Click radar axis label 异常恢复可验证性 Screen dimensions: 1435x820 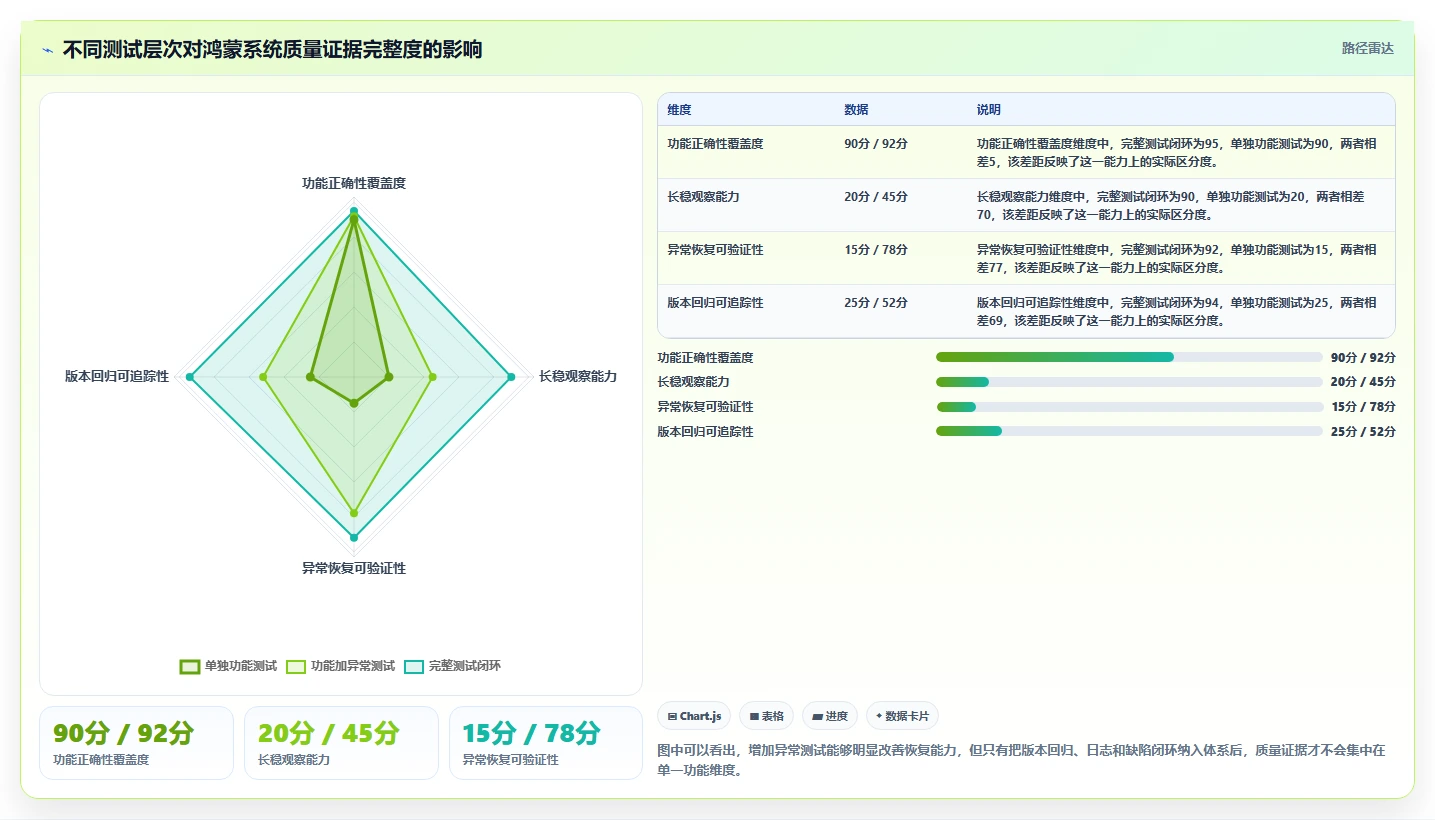click(354, 569)
